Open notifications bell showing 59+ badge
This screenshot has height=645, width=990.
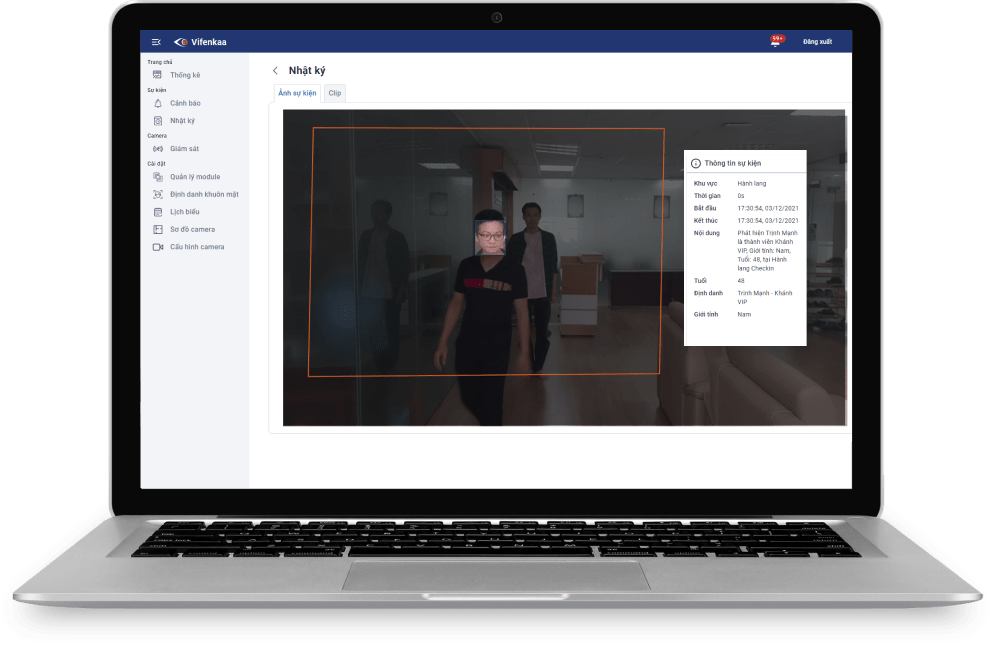[776, 41]
